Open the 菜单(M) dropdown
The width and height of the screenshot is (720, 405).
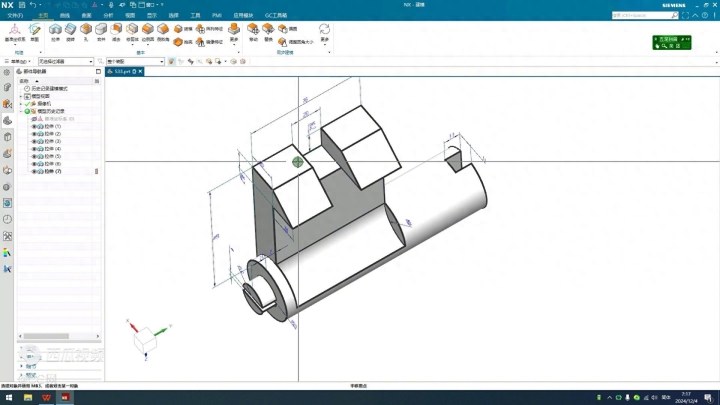pyautogui.click(x=18, y=61)
